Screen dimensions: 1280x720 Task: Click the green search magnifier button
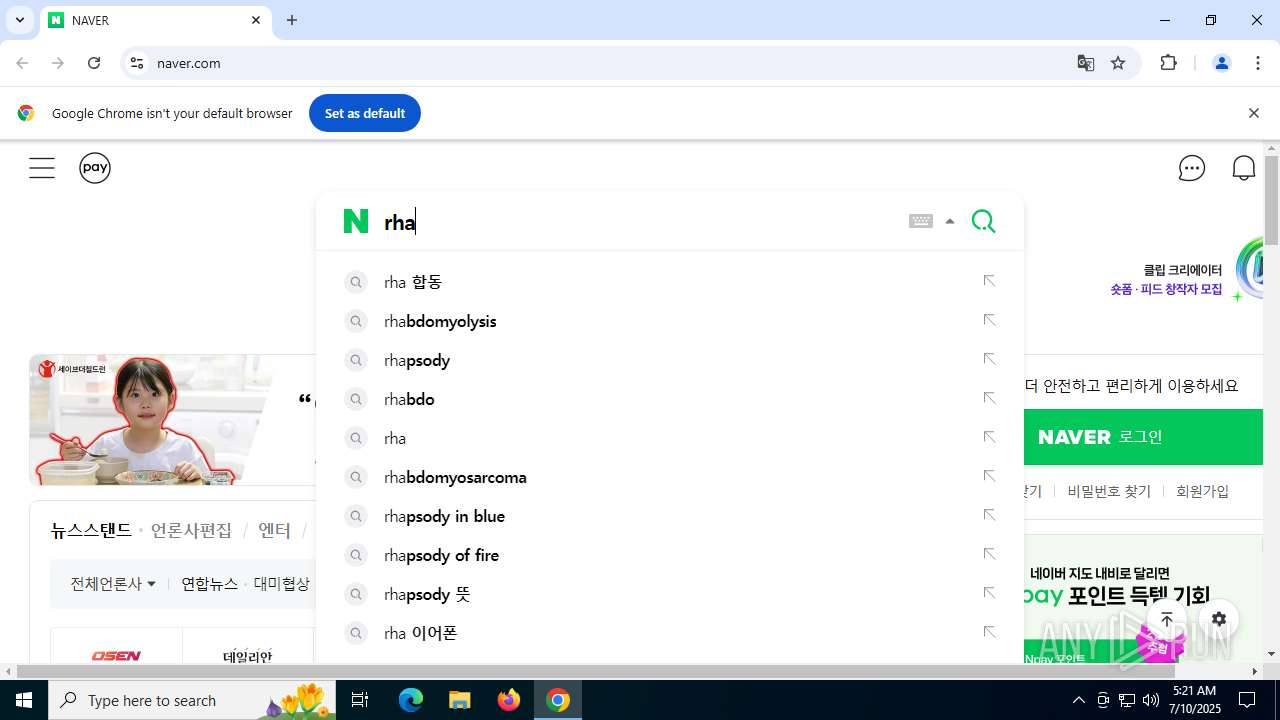(984, 221)
